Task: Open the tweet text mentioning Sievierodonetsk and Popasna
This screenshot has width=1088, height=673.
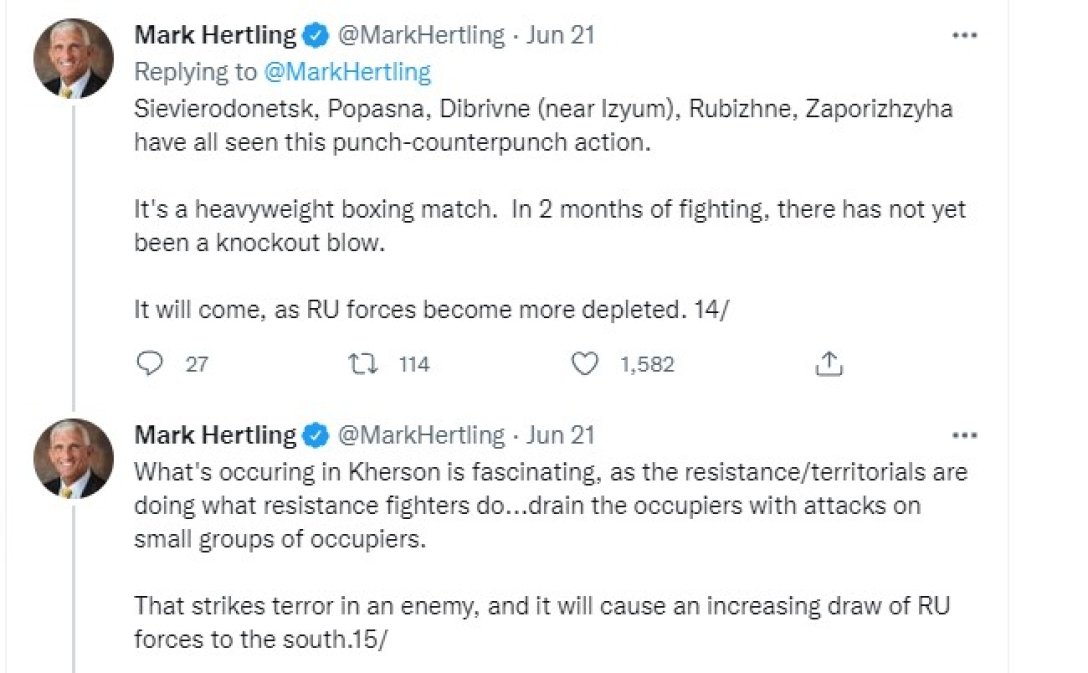Action: pos(540,124)
